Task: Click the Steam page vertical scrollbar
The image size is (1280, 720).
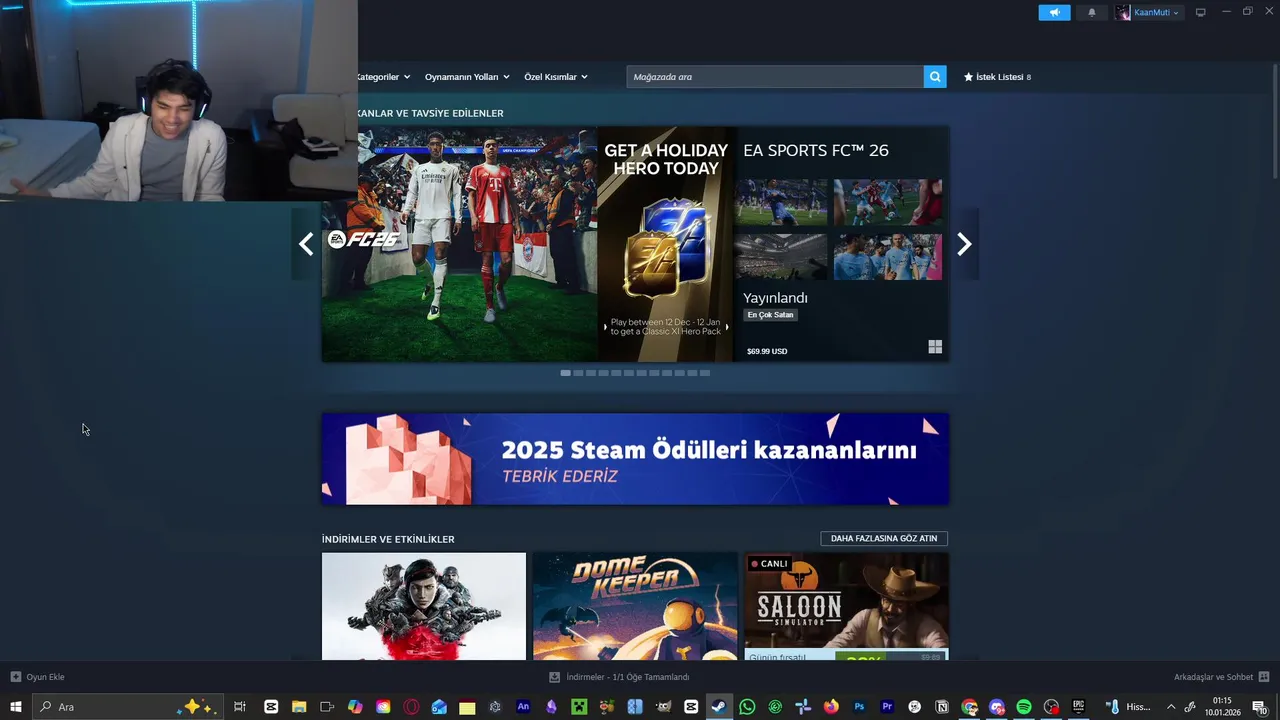Action: coord(1275,120)
